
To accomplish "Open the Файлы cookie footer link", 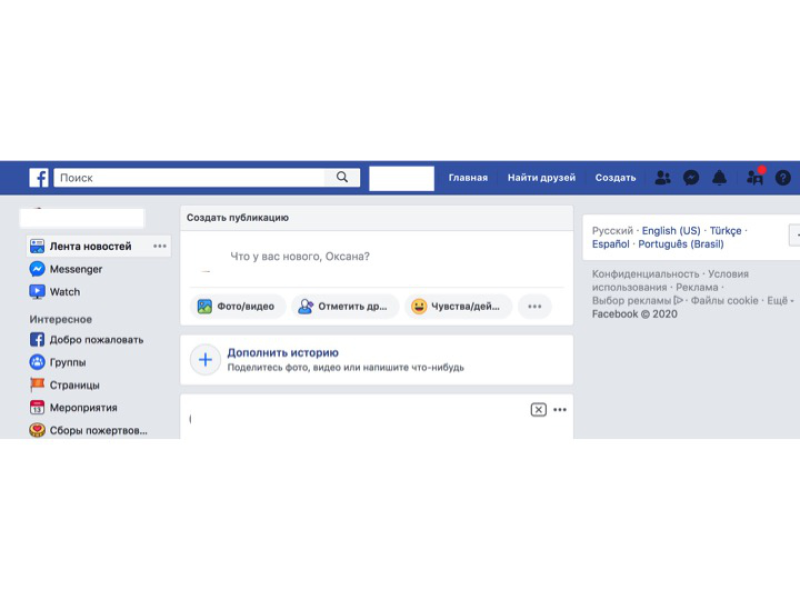I will [724, 301].
